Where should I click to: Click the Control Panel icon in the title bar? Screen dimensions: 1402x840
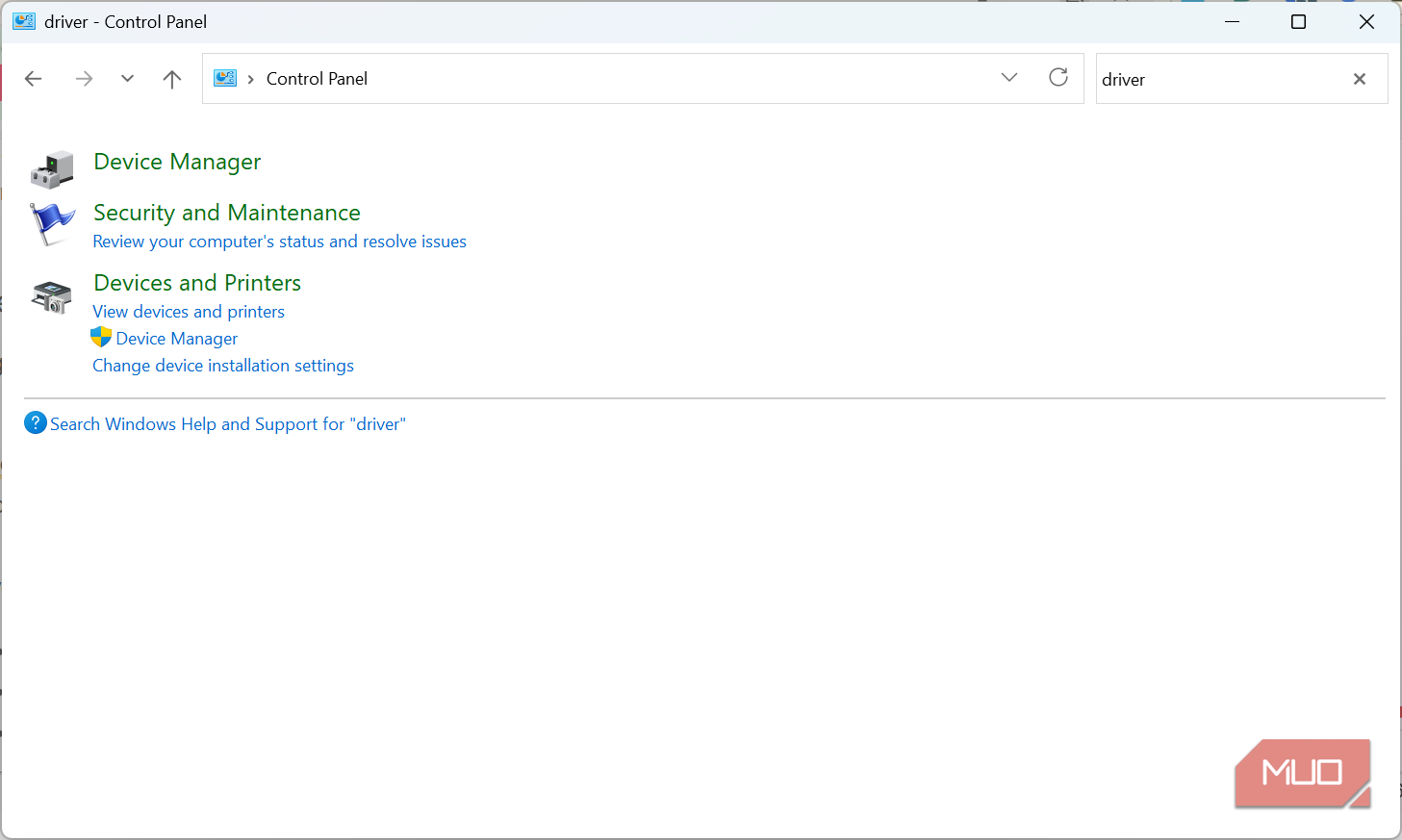click(x=24, y=21)
